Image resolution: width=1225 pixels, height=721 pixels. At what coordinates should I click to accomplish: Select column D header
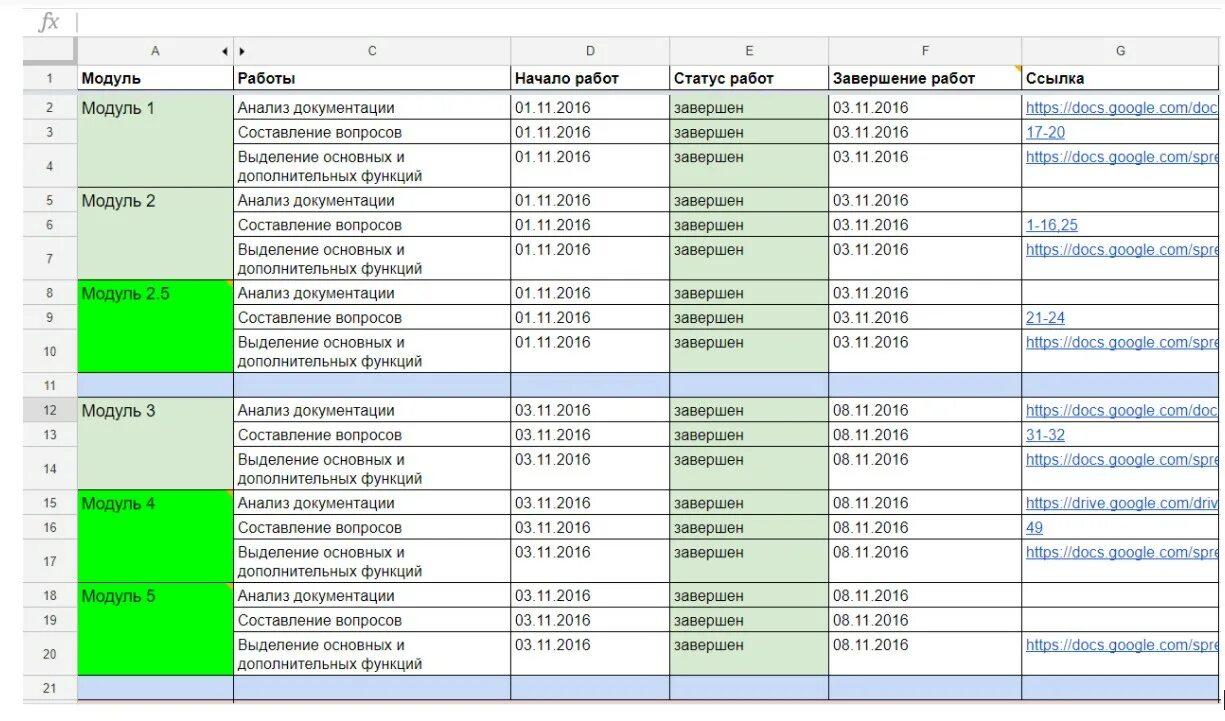[590, 51]
